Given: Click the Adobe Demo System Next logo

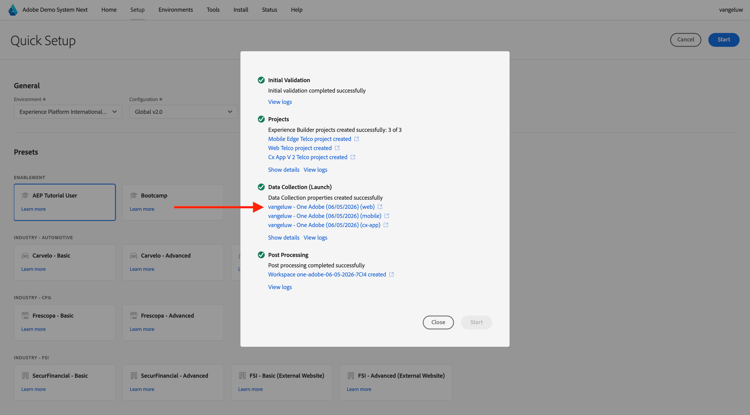Looking at the screenshot, I should pos(13,10).
